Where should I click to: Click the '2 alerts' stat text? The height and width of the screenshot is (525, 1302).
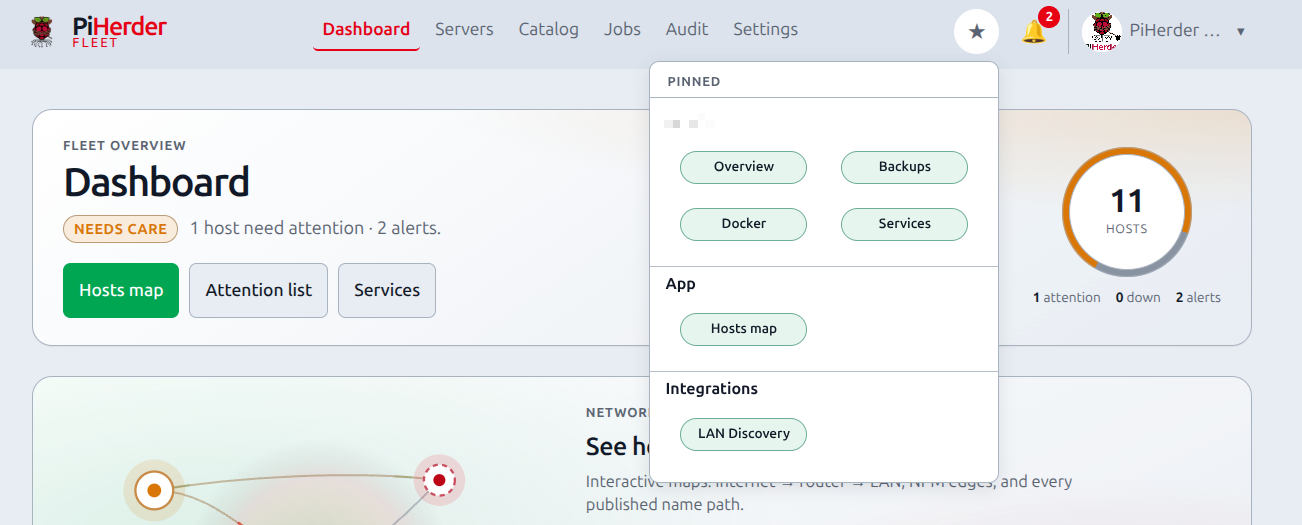coord(1198,298)
